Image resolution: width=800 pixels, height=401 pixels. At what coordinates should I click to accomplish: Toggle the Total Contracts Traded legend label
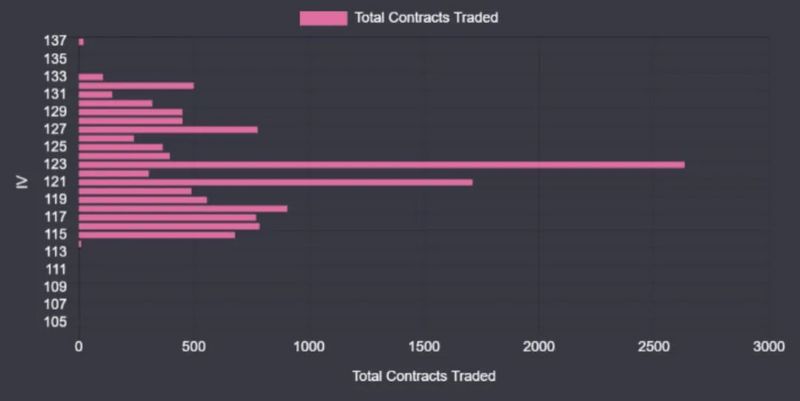[426, 17]
